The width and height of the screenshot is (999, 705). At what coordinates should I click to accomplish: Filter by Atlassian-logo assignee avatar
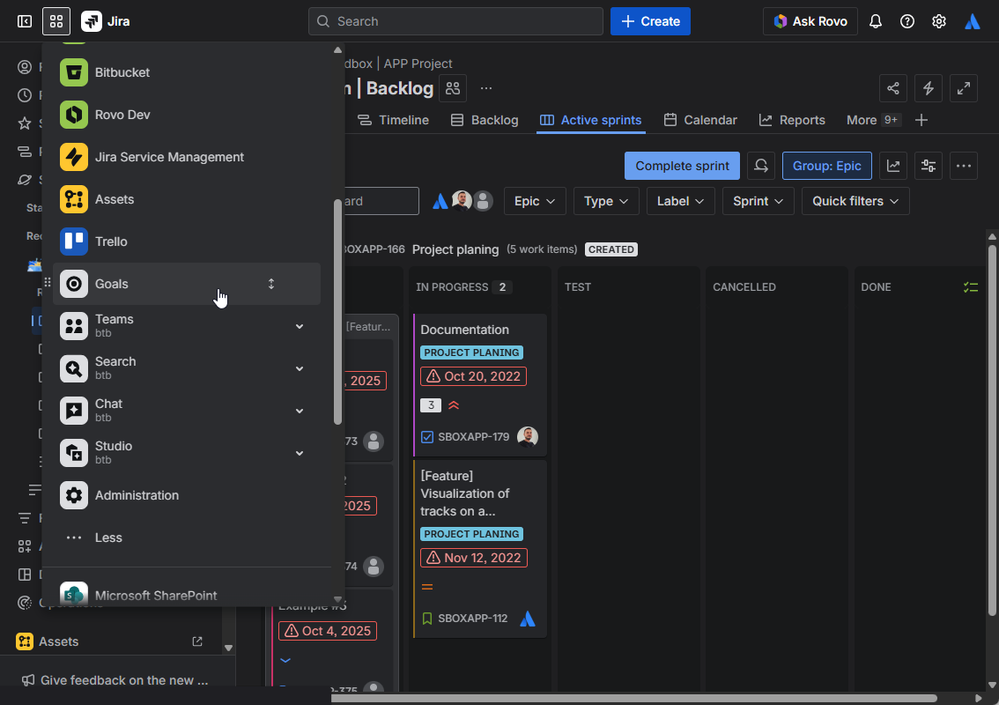tap(440, 202)
